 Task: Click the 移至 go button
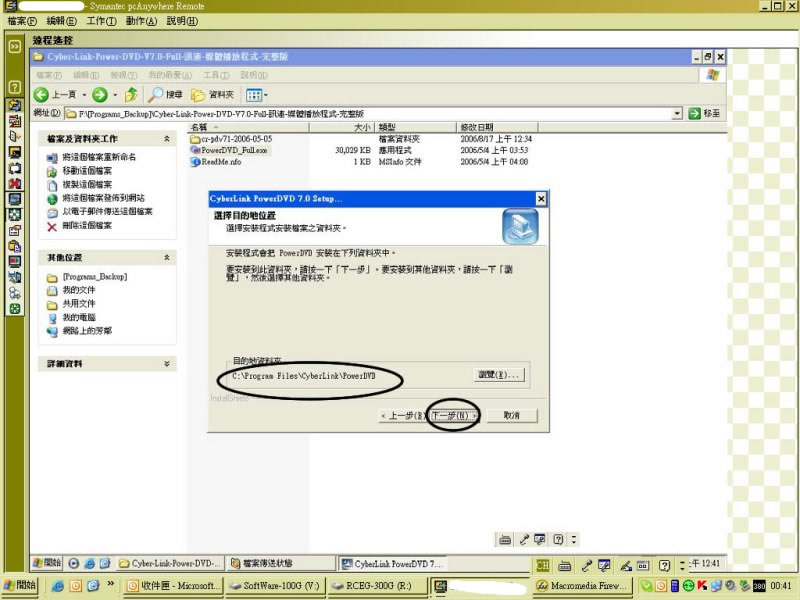[x=704, y=113]
